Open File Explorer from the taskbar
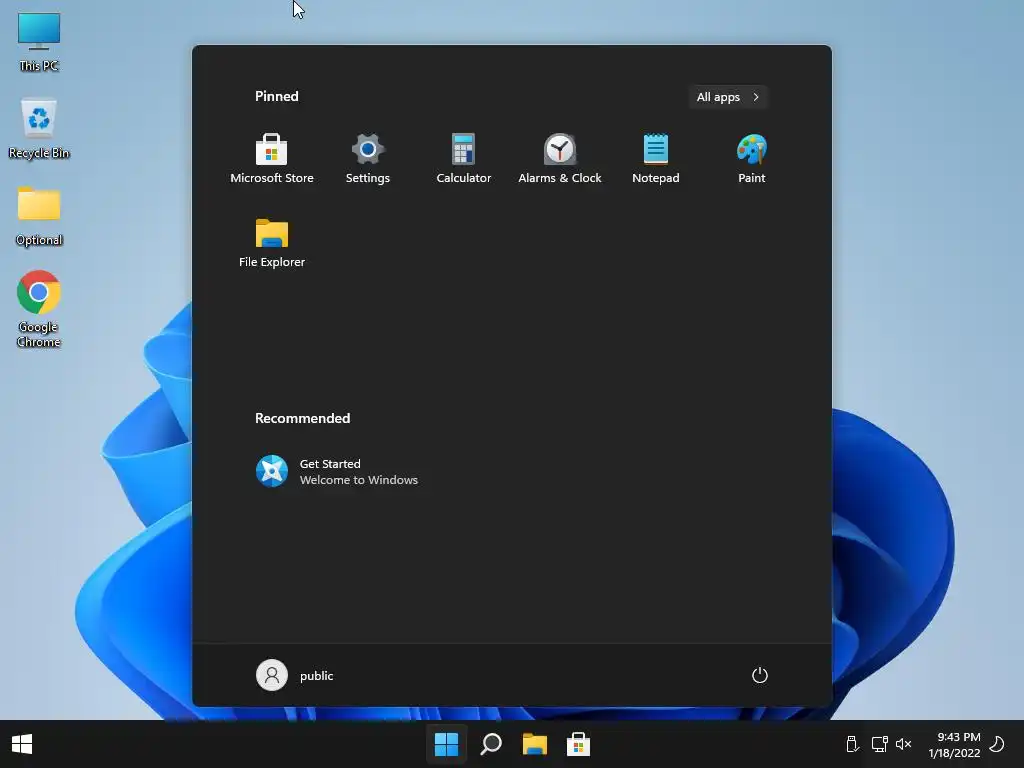The width and height of the screenshot is (1024, 768). point(535,744)
